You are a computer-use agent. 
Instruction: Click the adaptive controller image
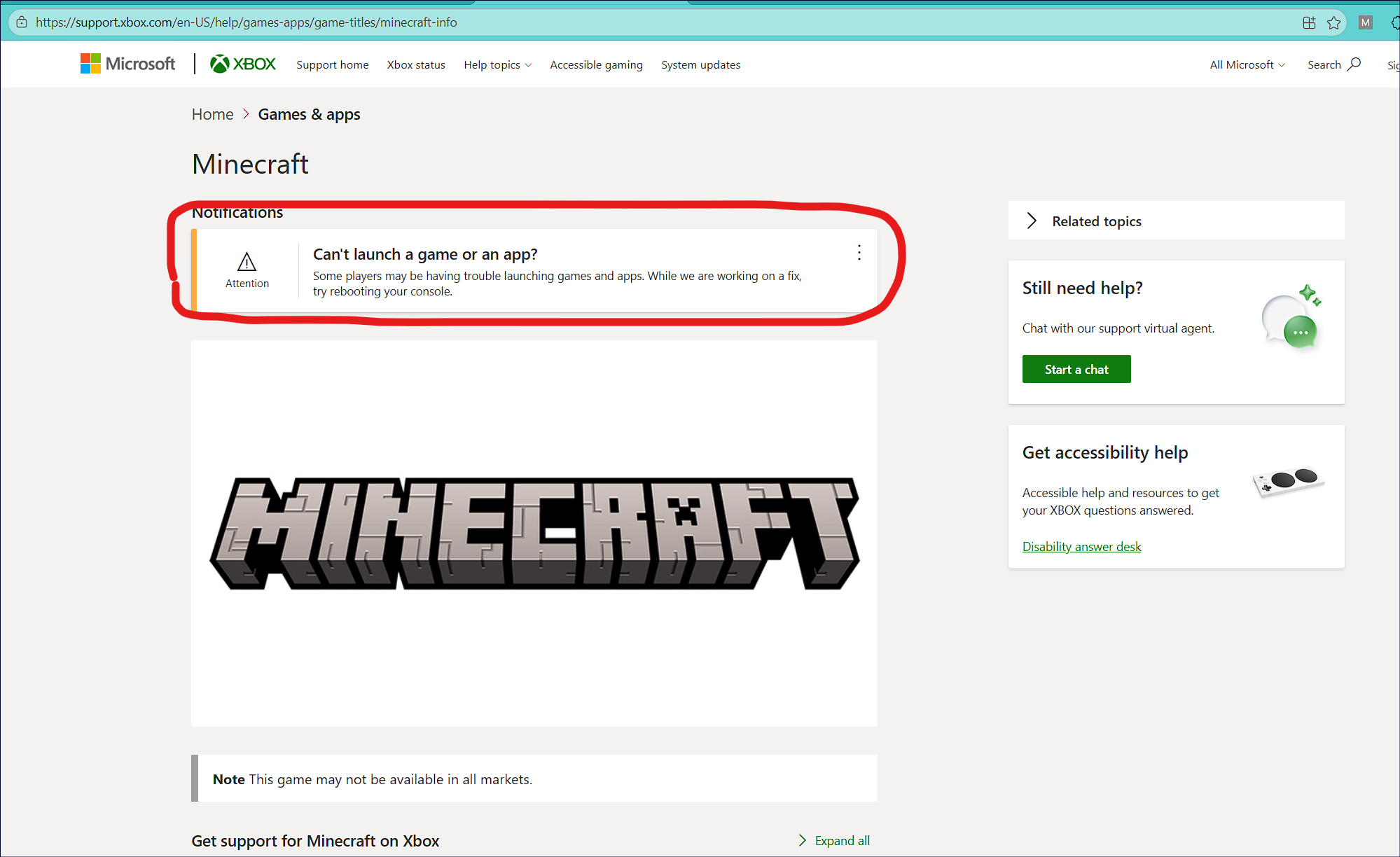[1289, 482]
